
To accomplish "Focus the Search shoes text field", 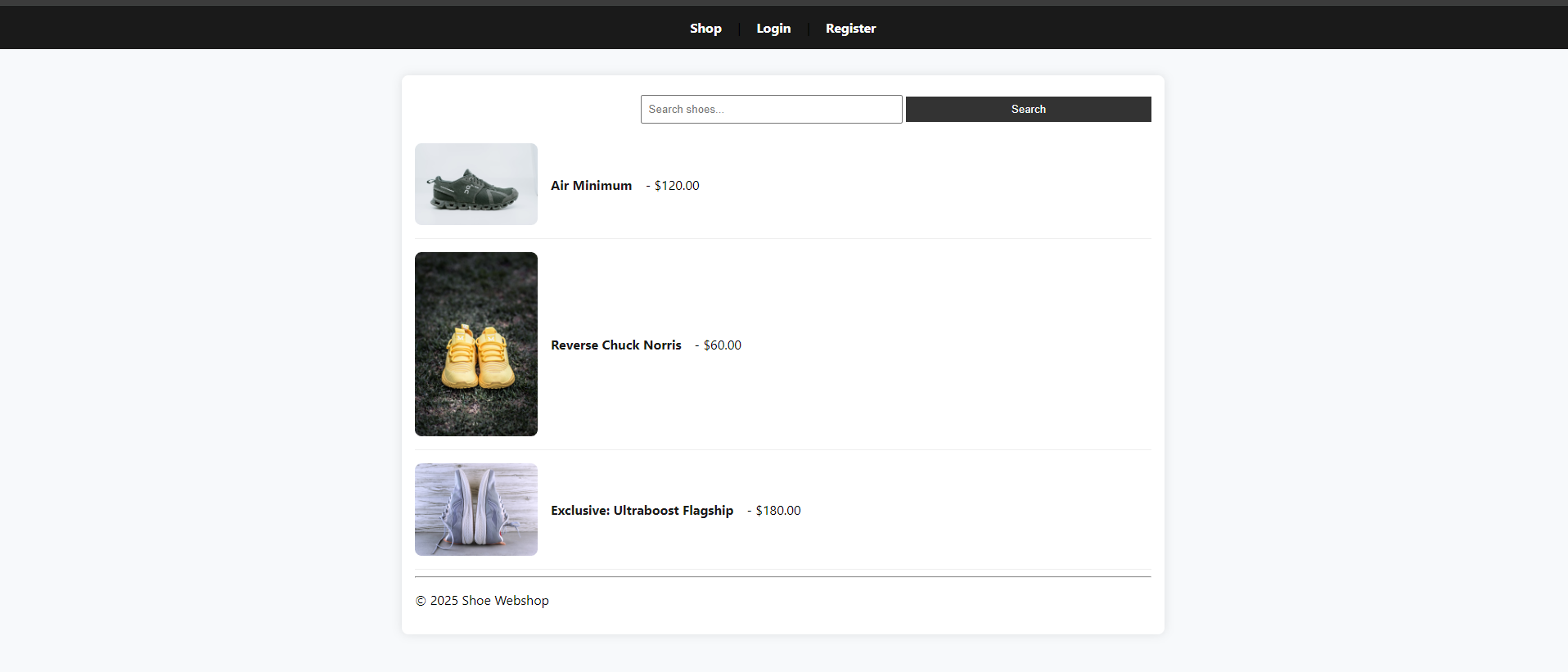I will click(x=771, y=110).
